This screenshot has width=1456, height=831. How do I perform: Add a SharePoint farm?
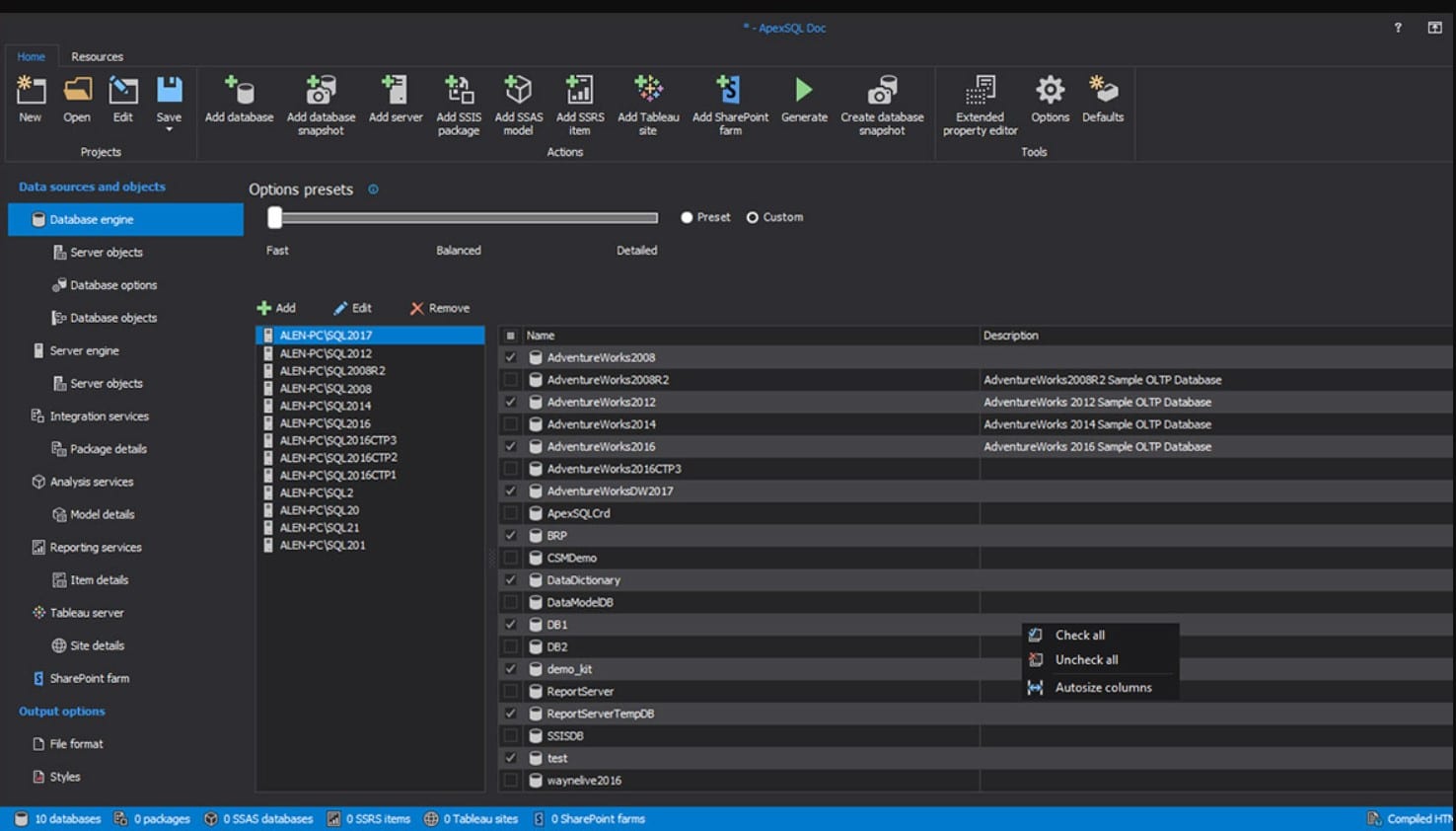(730, 105)
